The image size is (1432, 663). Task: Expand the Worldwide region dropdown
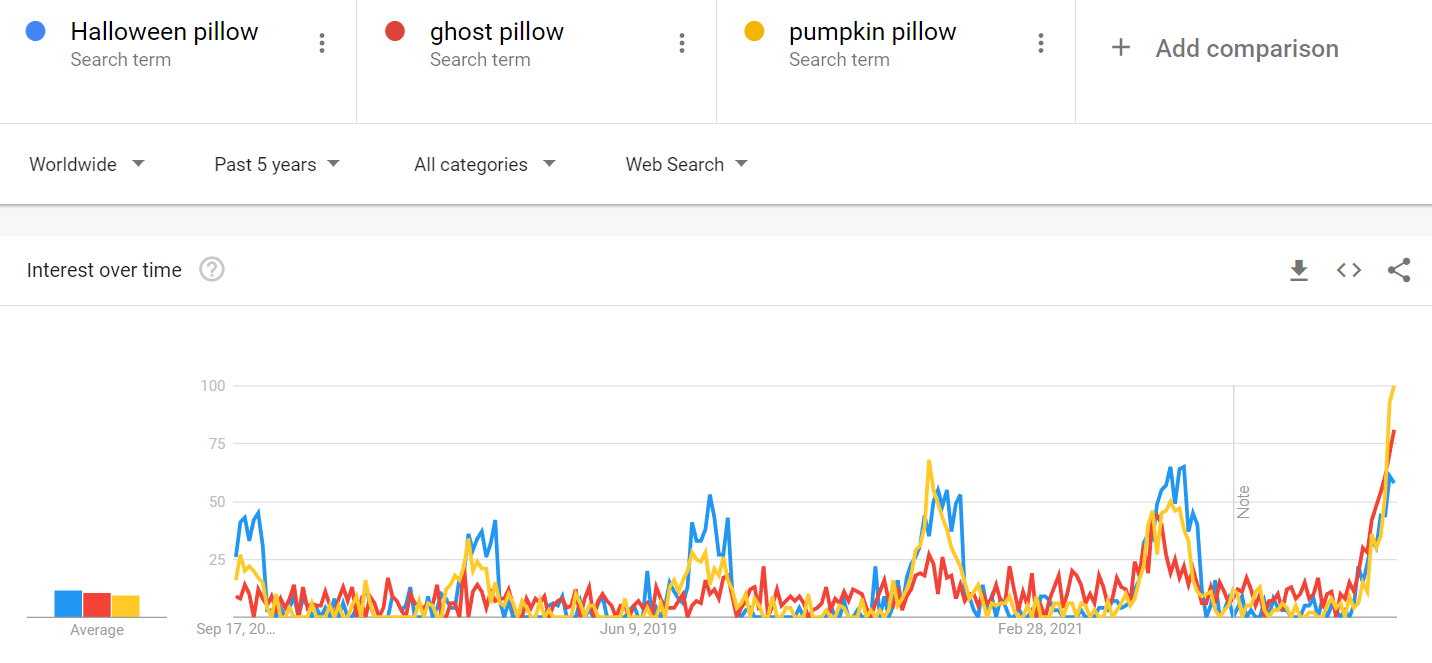point(87,164)
